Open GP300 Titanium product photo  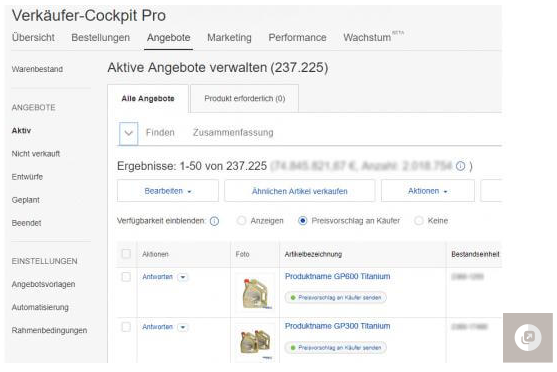[x=255, y=343]
